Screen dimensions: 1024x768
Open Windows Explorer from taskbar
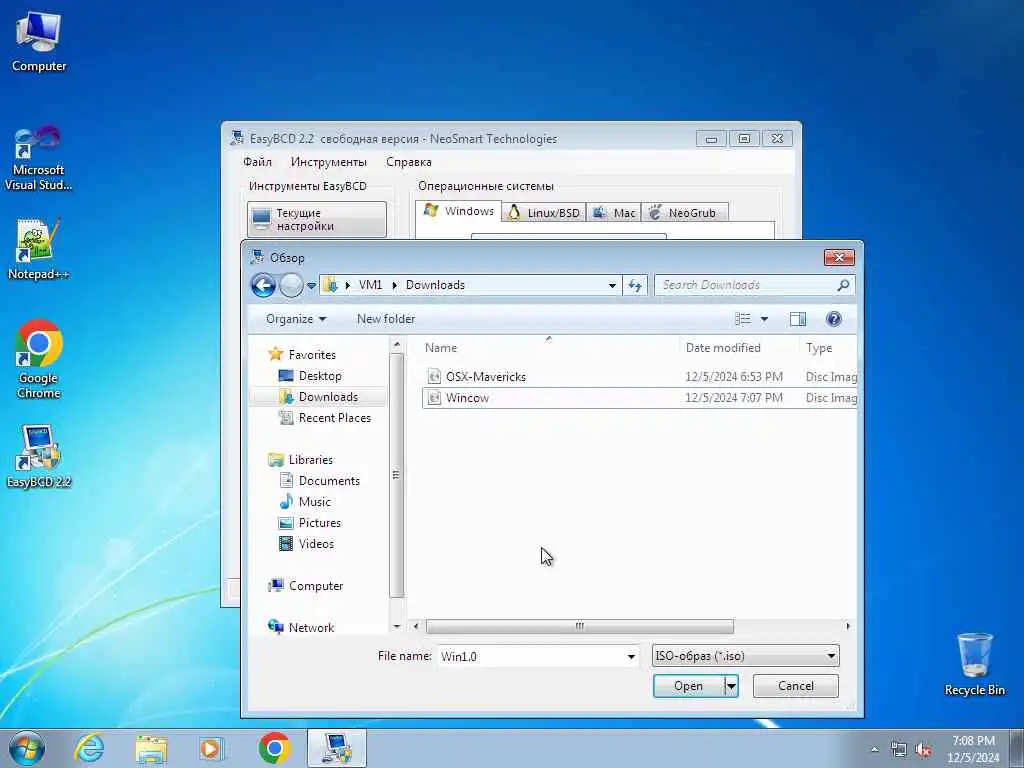pyautogui.click(x=152, y=748)
